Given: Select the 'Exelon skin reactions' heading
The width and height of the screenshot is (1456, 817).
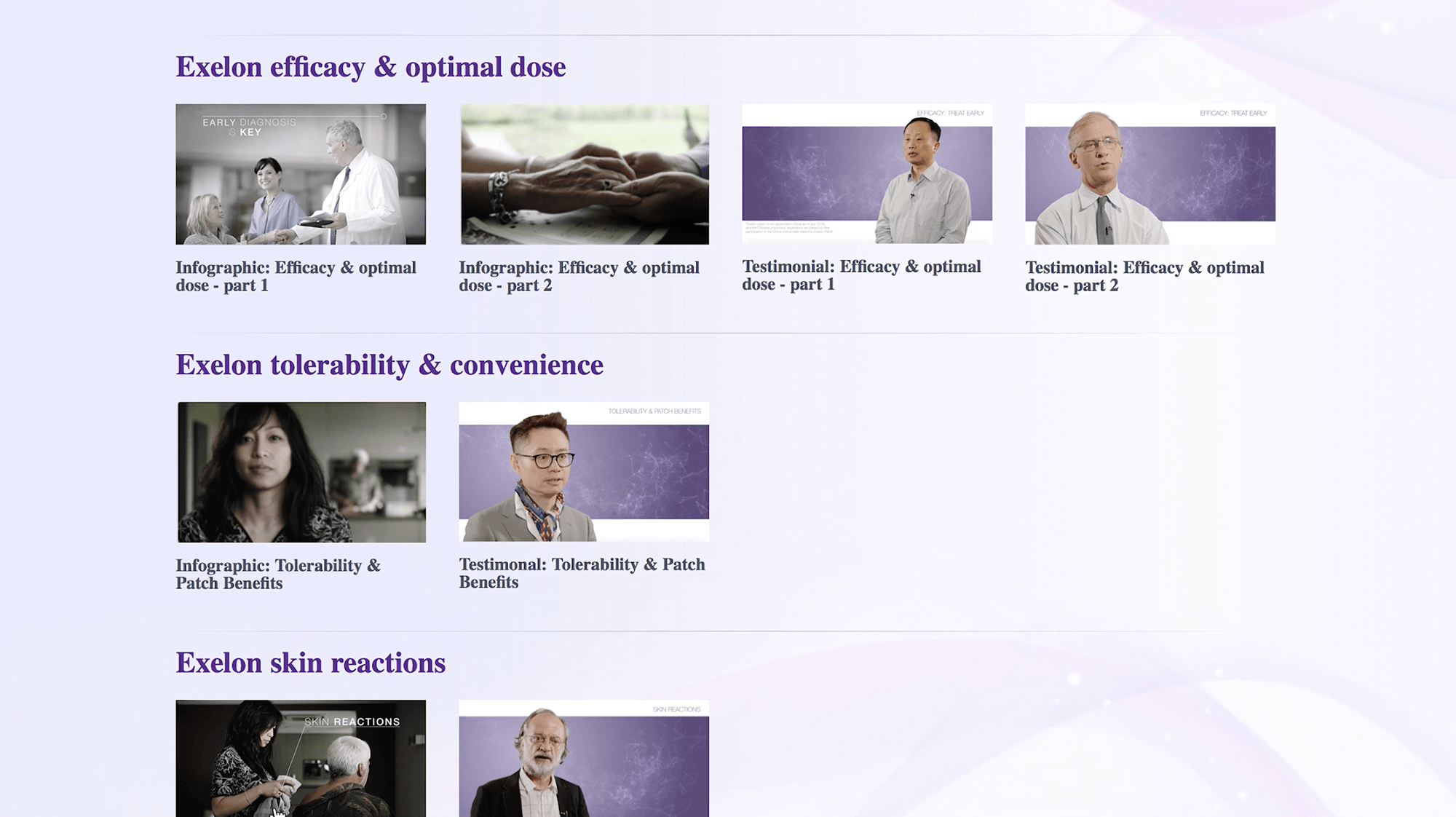Looking at the screenshot, I should (x=310, y=663).
